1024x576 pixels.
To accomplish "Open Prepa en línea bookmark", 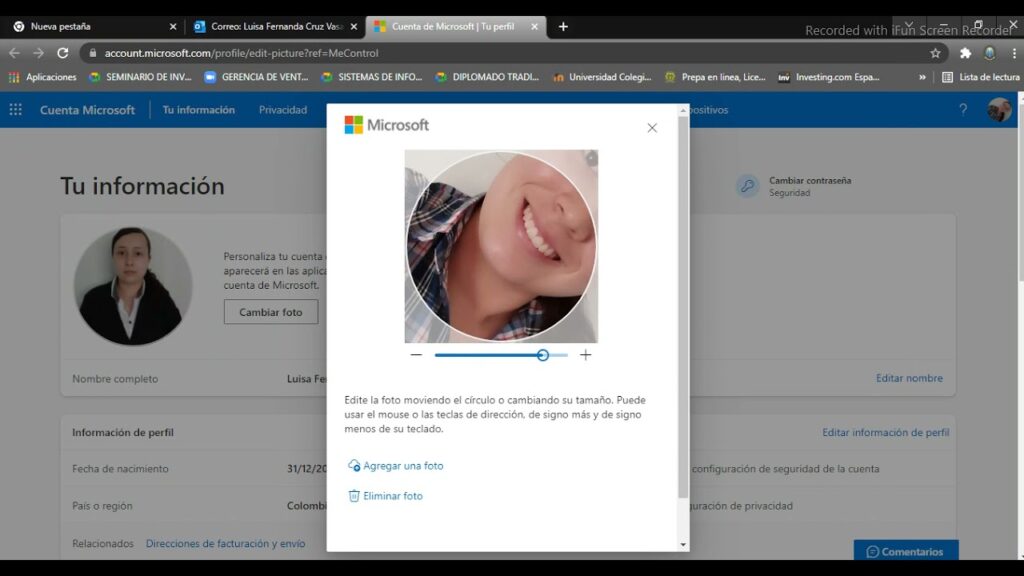I will [714, 77].
